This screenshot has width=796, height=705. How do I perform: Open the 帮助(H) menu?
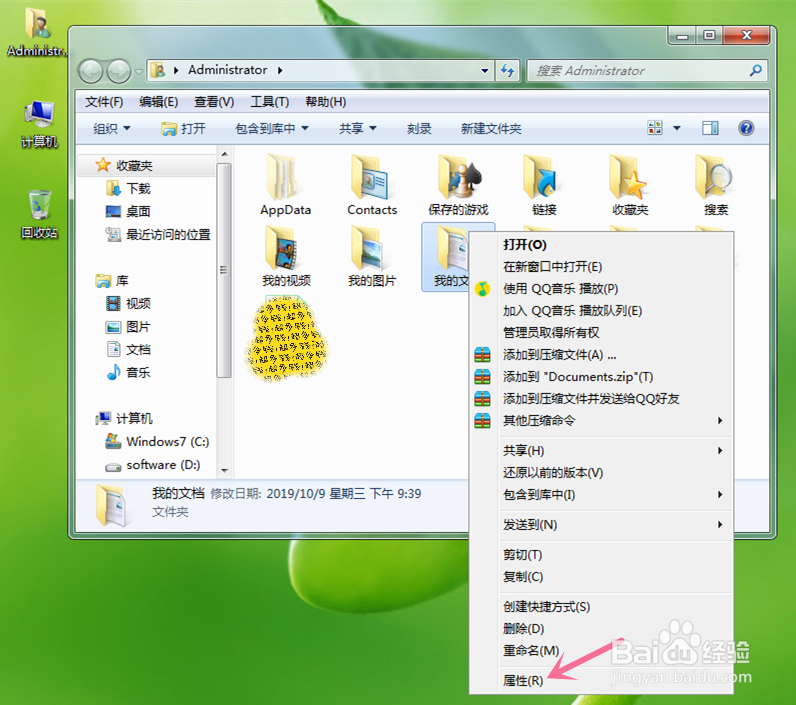325,102
